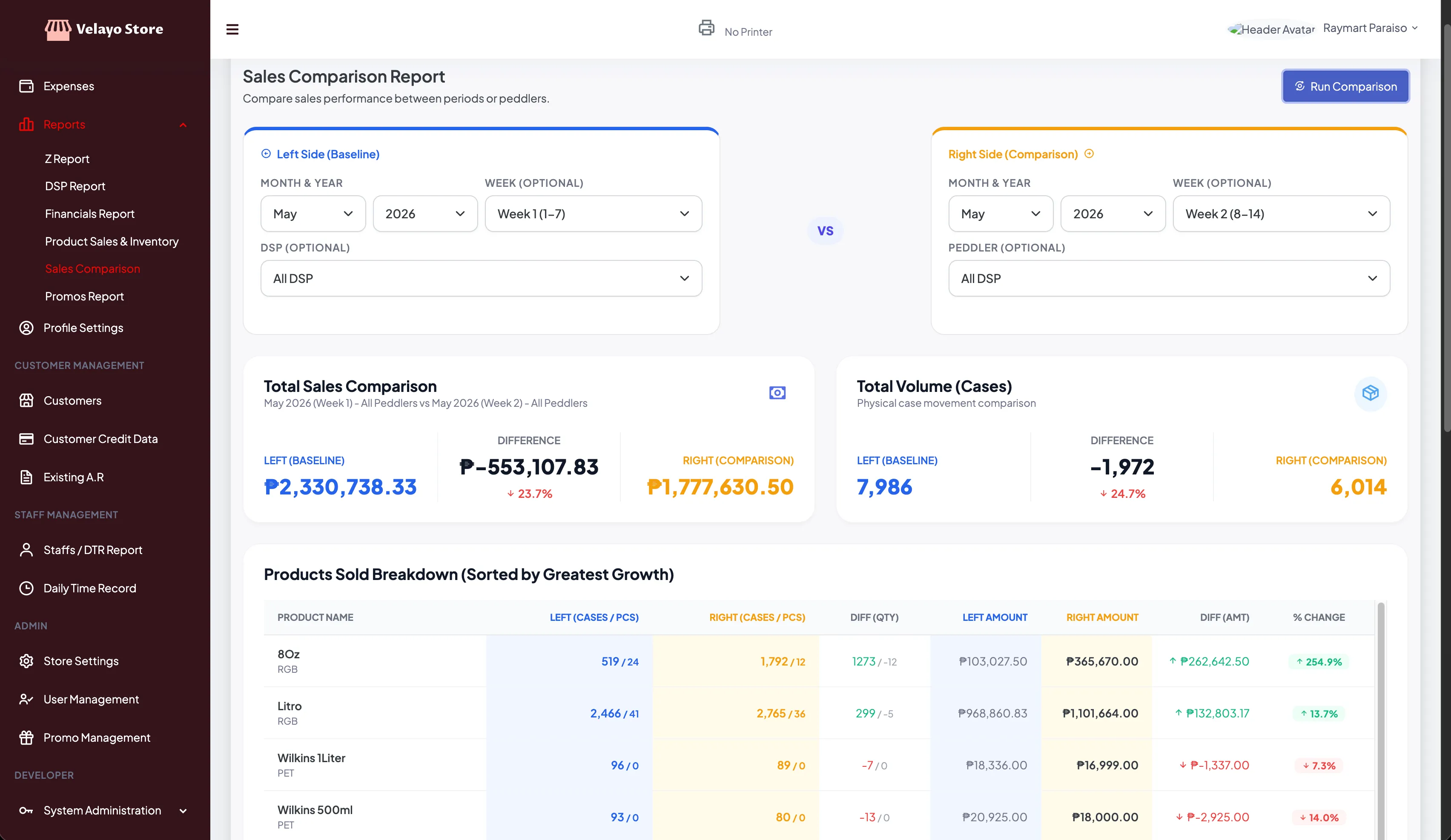
Task: Click the 254.9% change badge
Action: pyautogui.click(x=1319, y=662)
